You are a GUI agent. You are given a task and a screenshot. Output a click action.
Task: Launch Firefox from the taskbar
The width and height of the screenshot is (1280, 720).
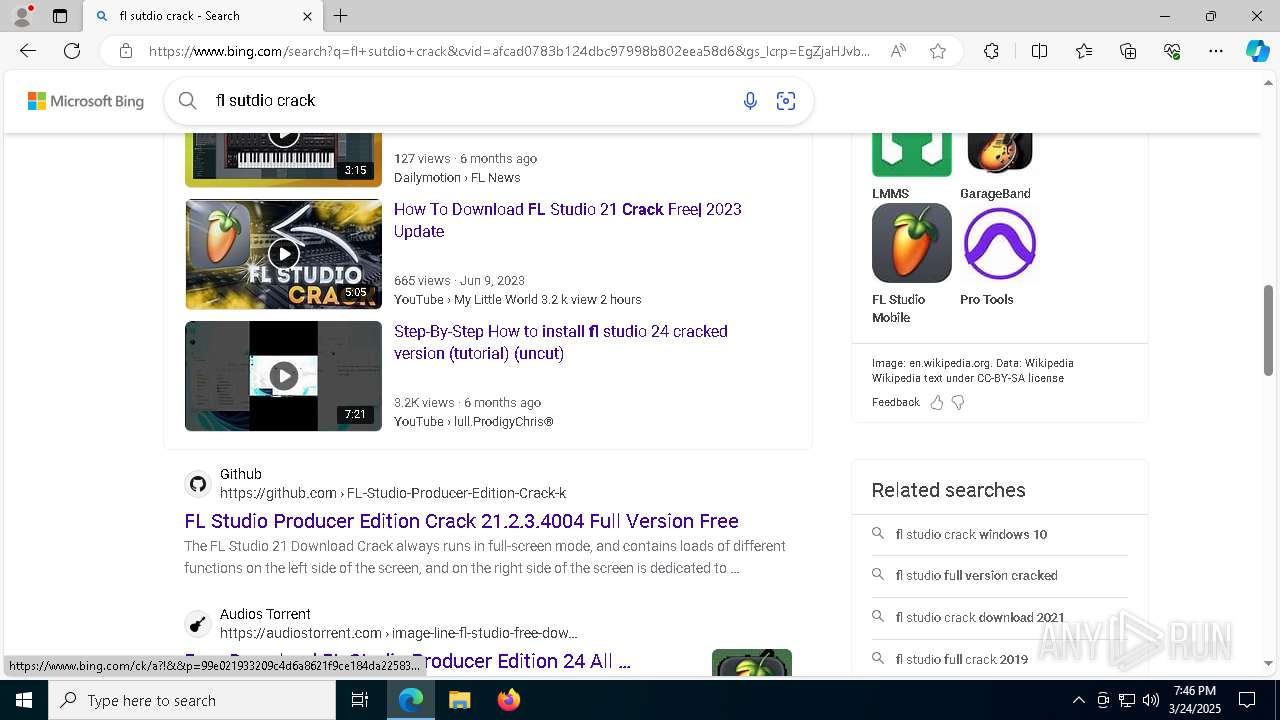[509, 700]
